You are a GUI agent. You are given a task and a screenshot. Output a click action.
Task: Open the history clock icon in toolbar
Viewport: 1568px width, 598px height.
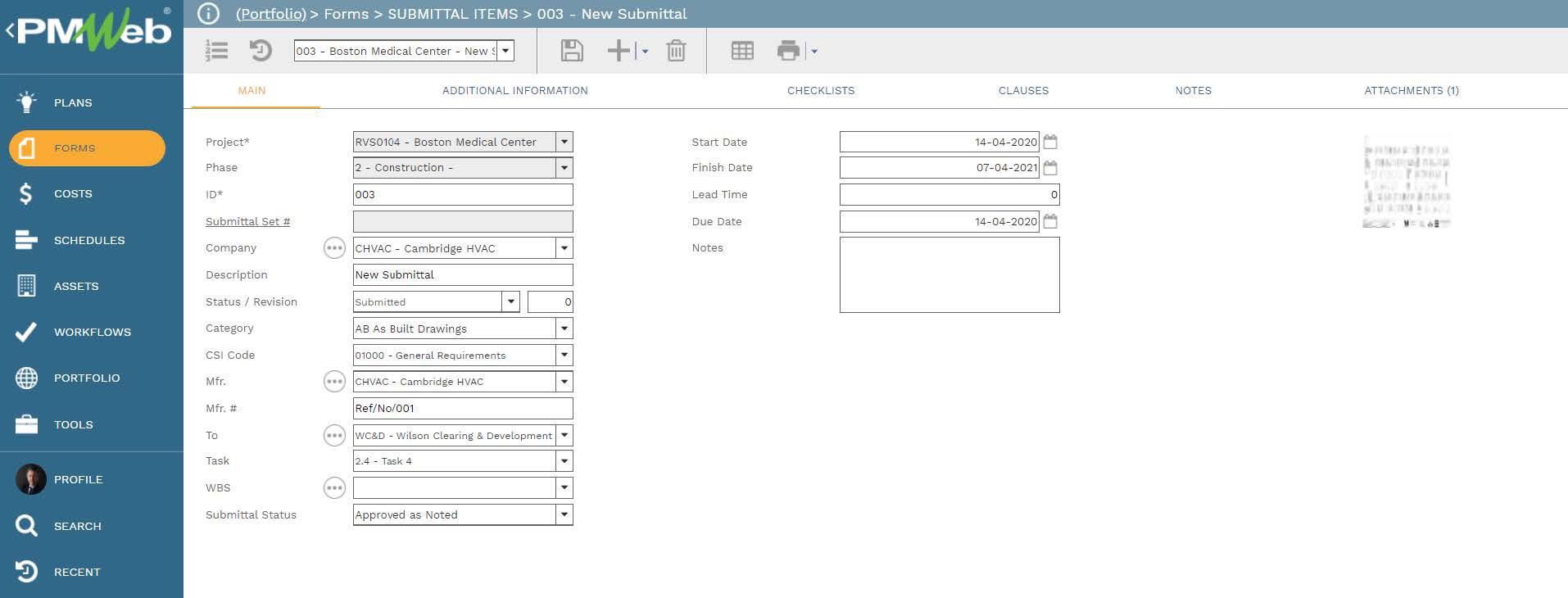pyautogui.click(x=261, y=51)
